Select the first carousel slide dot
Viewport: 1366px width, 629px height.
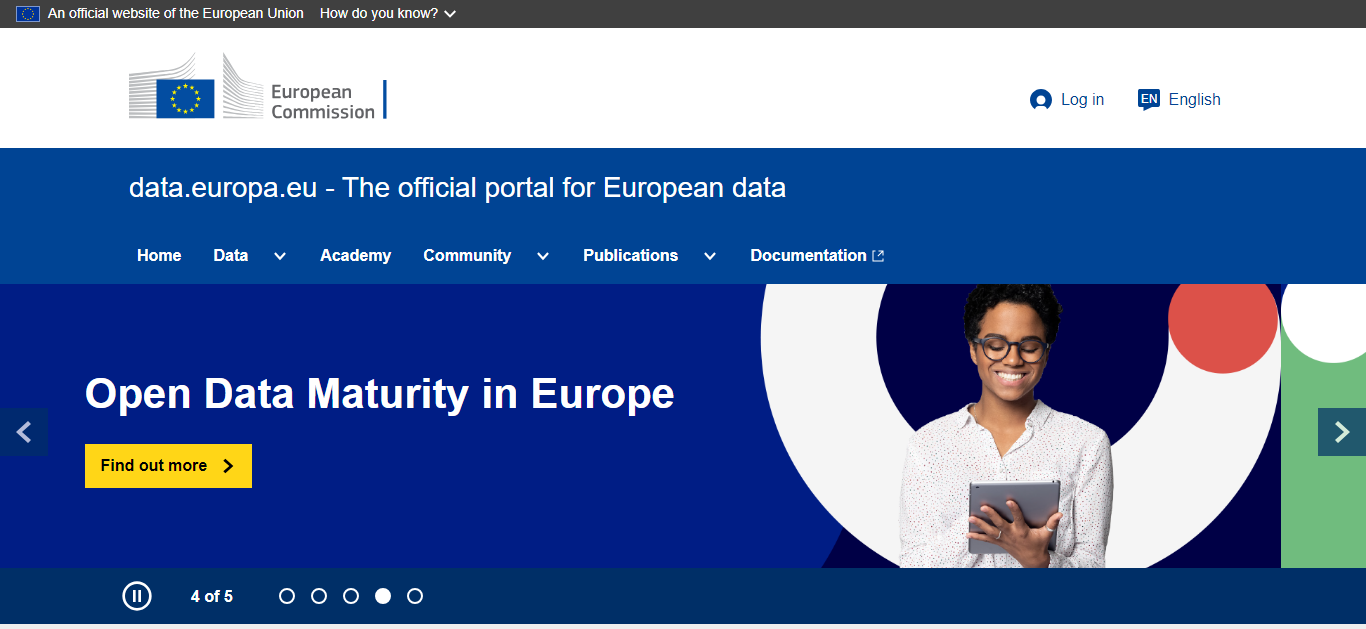click(287, 596)
